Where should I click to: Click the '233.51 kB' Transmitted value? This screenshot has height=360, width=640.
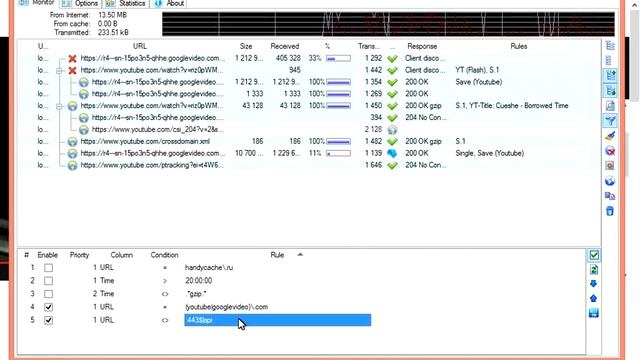[113, 33]
